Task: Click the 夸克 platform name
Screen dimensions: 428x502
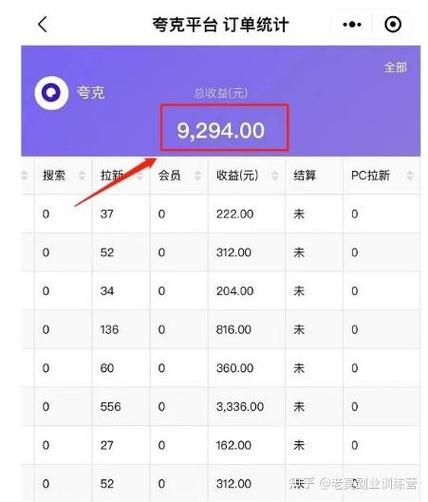Action: pyautogui.click(x=91, y=92)
